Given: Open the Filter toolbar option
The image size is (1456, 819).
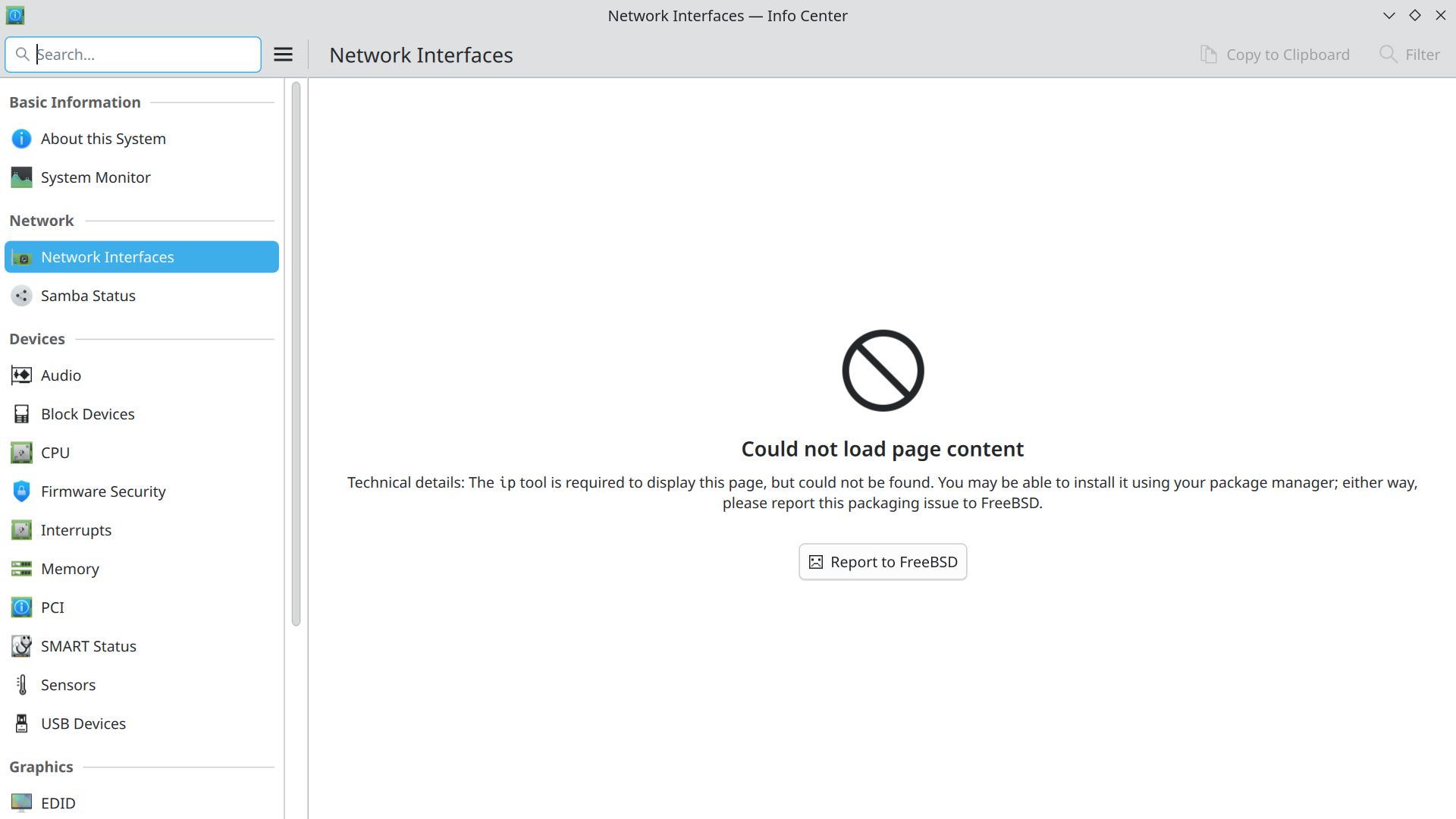Looking at the screenshot, I should click(1410, 55).
